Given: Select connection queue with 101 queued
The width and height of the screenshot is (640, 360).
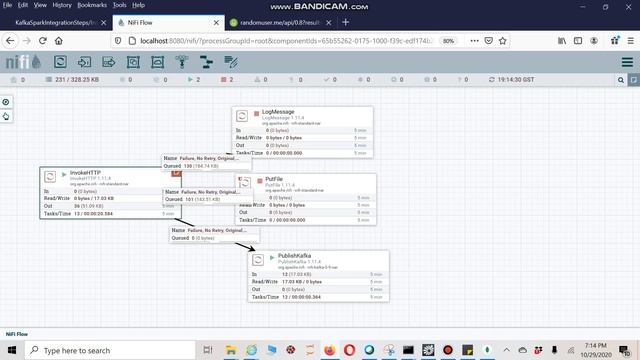Looking at the screenshot, I should pos(208,196).
